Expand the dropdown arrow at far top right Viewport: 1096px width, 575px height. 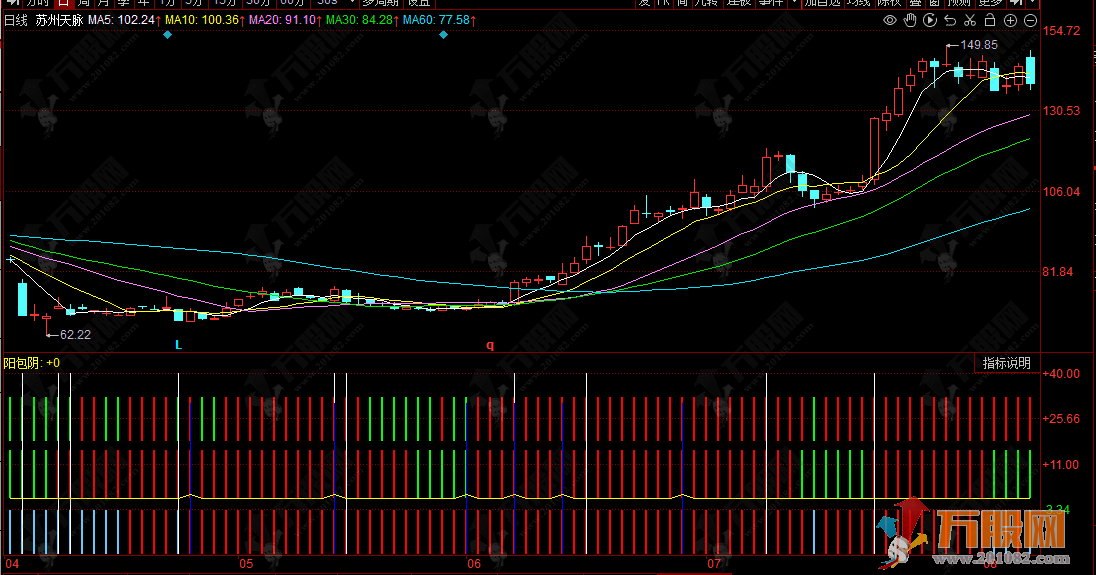coord(1033,3)
